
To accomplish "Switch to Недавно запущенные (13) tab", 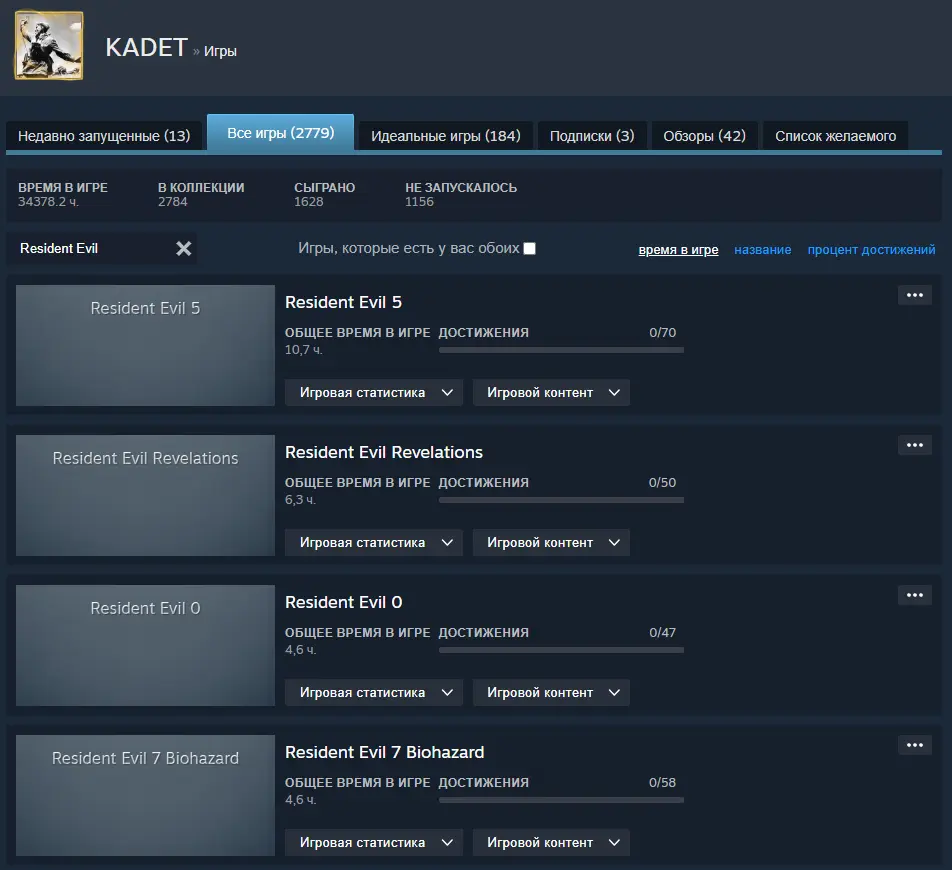I will 104,135.
